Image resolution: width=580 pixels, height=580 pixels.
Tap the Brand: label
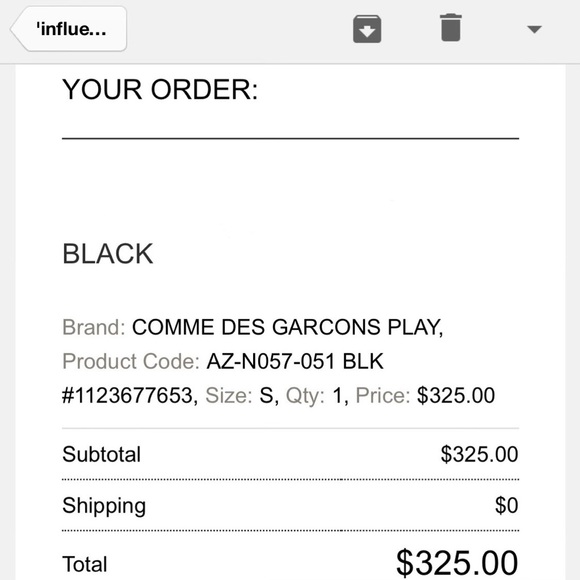[94, 327]
